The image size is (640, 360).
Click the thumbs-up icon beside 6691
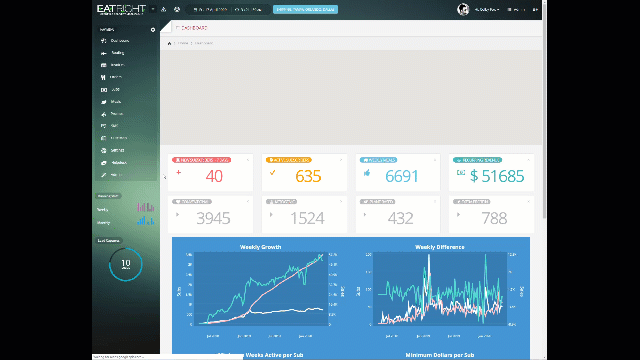point(367,173)
